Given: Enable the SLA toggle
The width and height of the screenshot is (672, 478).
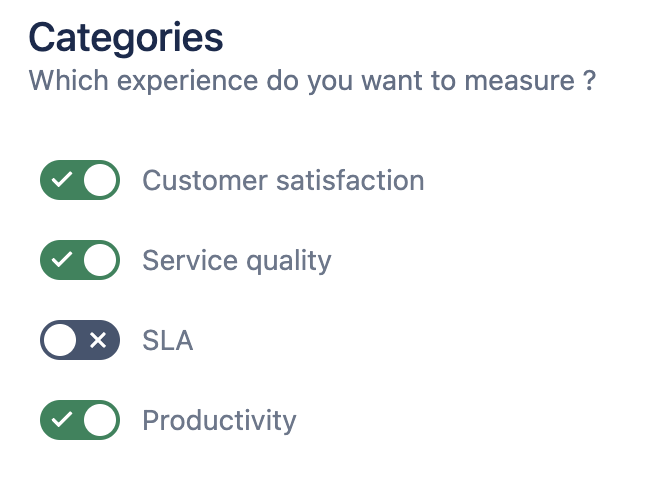Looking at the screenshot, I should click(80, 340).
